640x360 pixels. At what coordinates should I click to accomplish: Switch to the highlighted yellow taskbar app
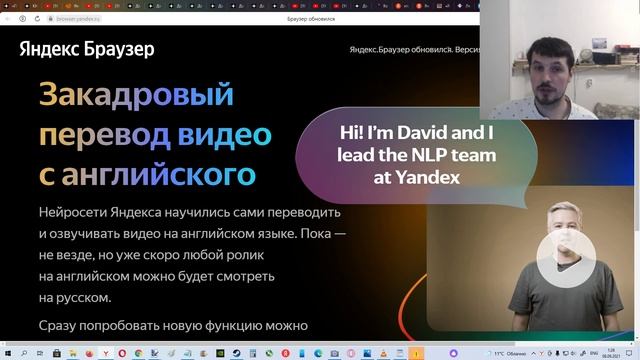416,353
